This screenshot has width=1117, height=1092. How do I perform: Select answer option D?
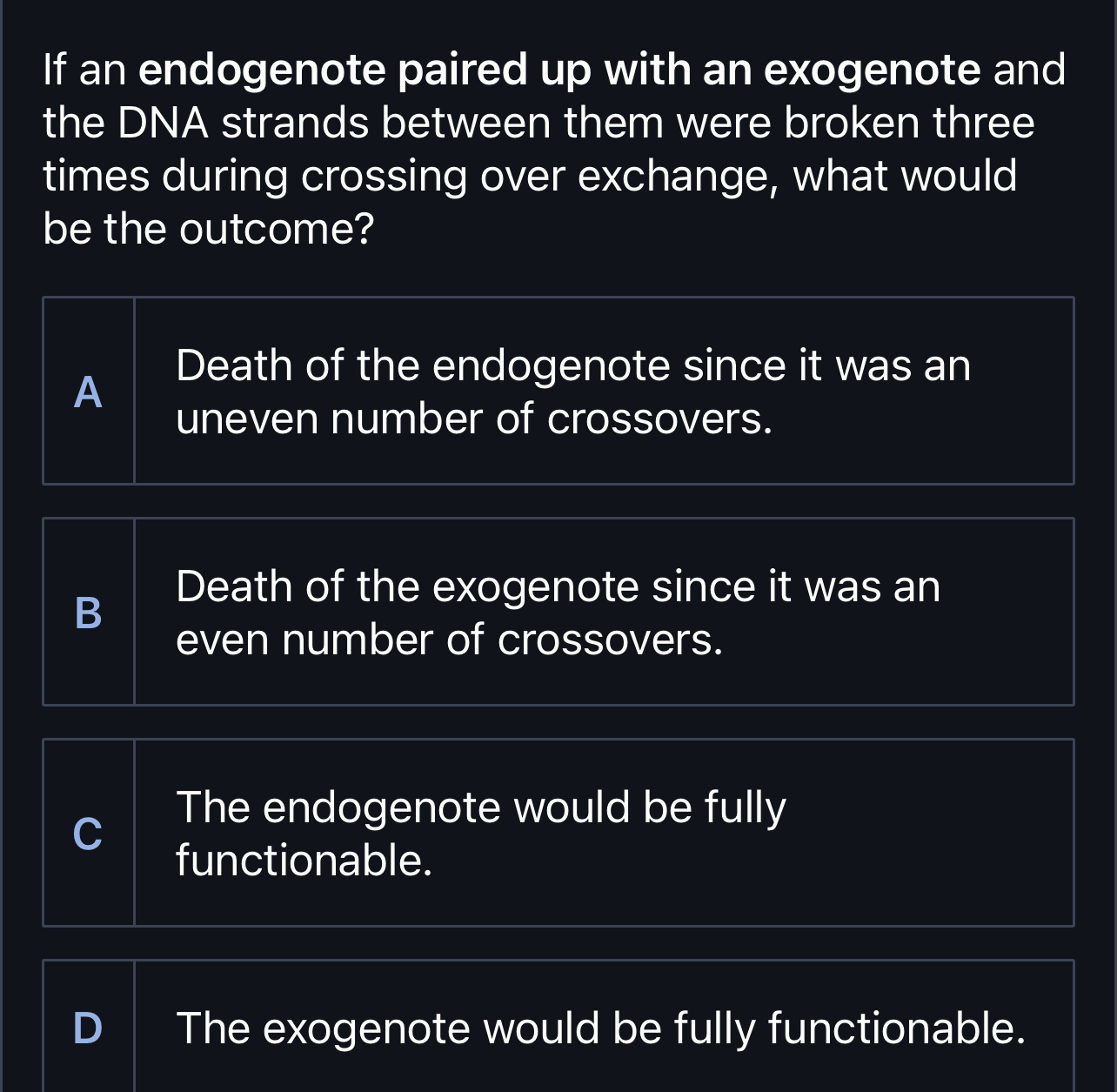coord(557,1027)
